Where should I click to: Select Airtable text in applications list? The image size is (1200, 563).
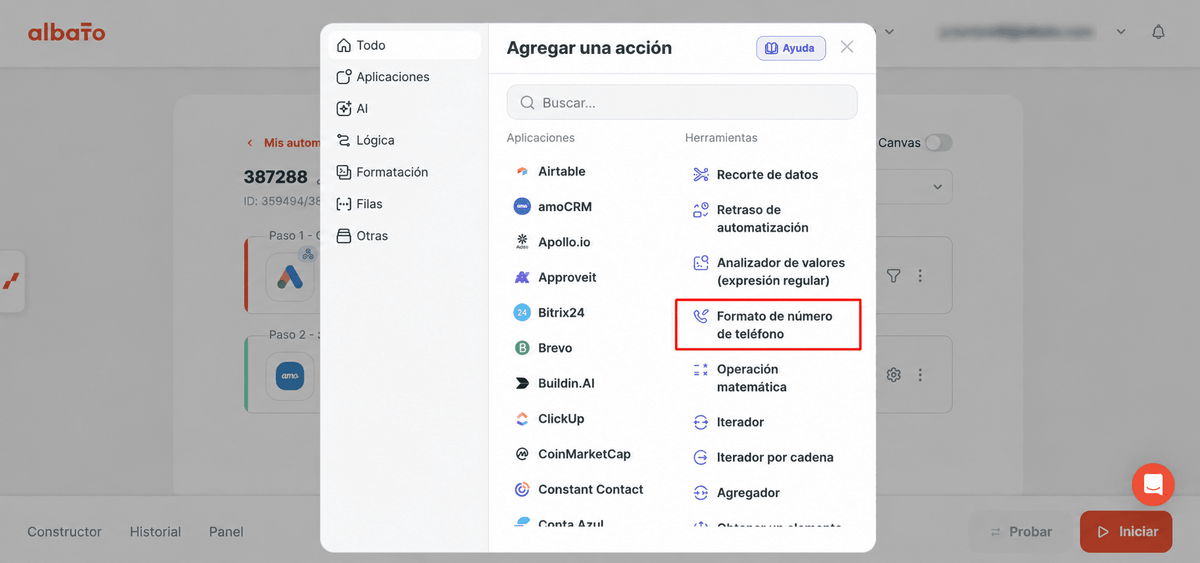(562, 172)
